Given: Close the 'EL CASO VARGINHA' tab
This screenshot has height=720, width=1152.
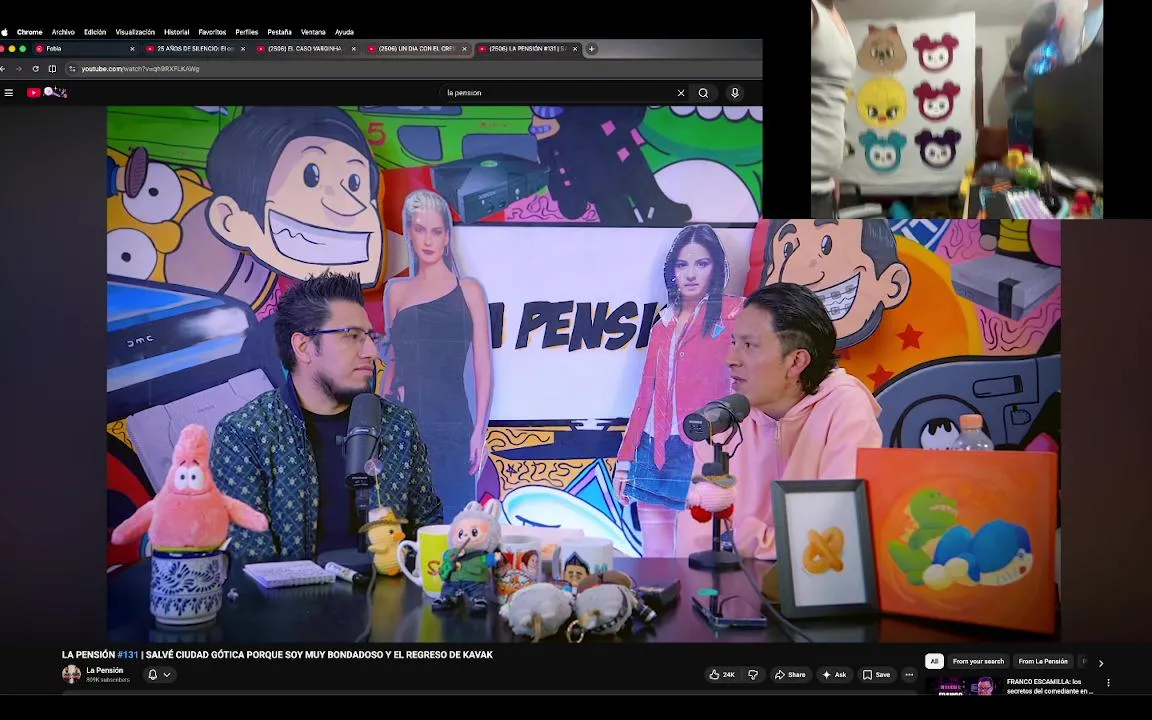Looking at the screenshot, I should [x=353, y=48].
